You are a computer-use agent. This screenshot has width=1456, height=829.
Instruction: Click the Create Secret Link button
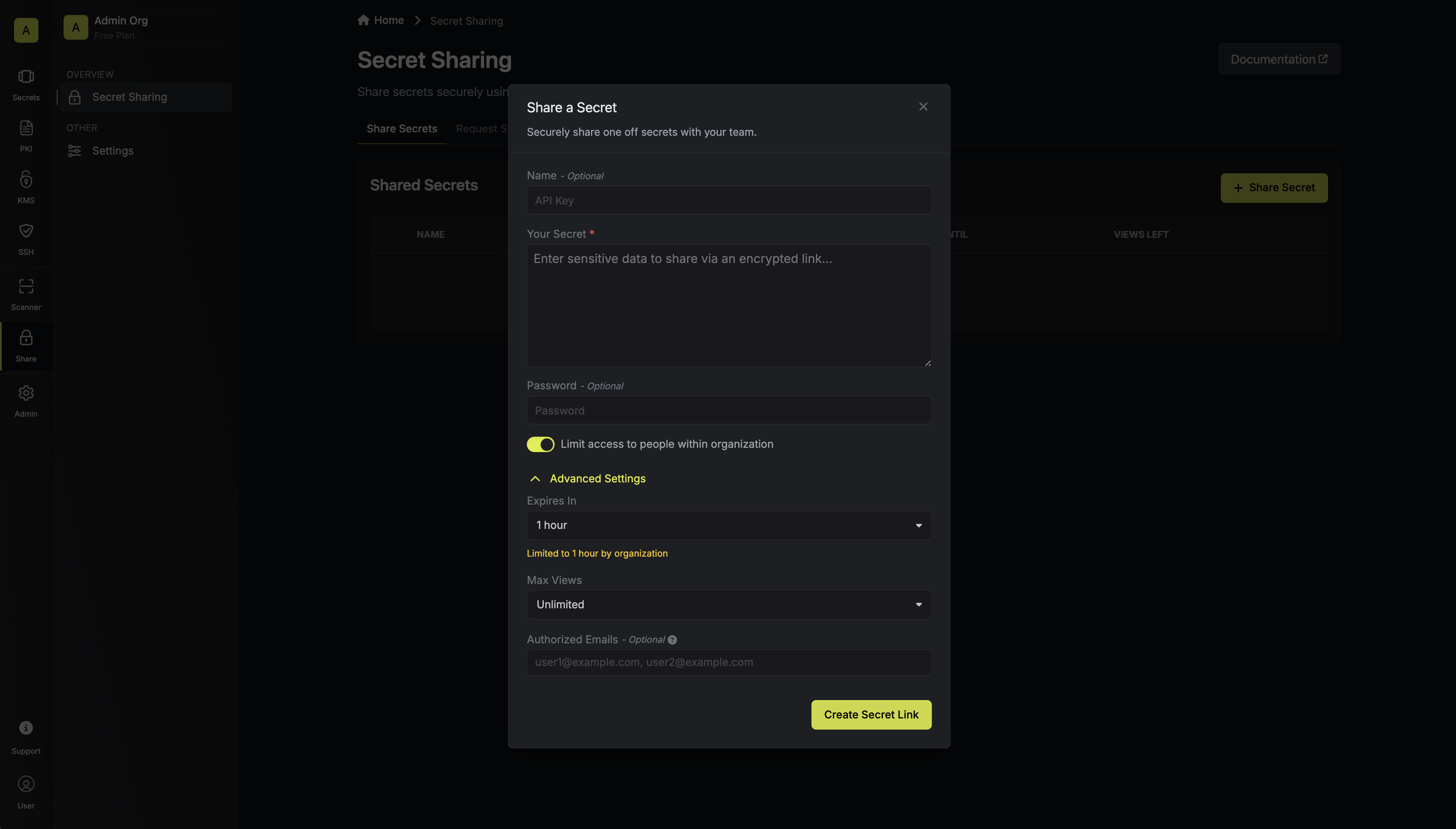[x=871, y=715]
